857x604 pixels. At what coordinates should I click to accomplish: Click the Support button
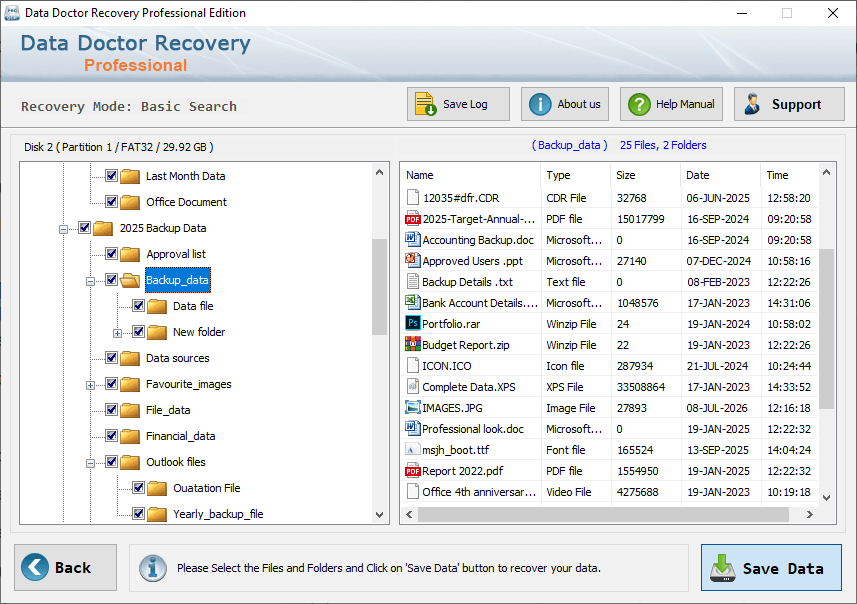[x=789, y=104]
